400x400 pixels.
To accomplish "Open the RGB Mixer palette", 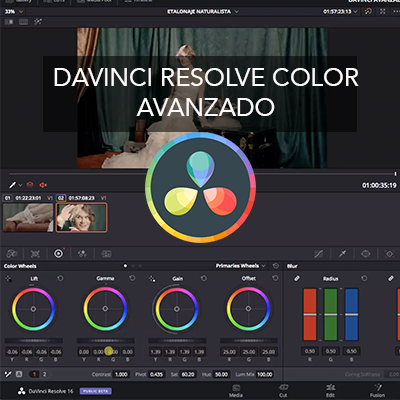I will (x=82, y=254).
